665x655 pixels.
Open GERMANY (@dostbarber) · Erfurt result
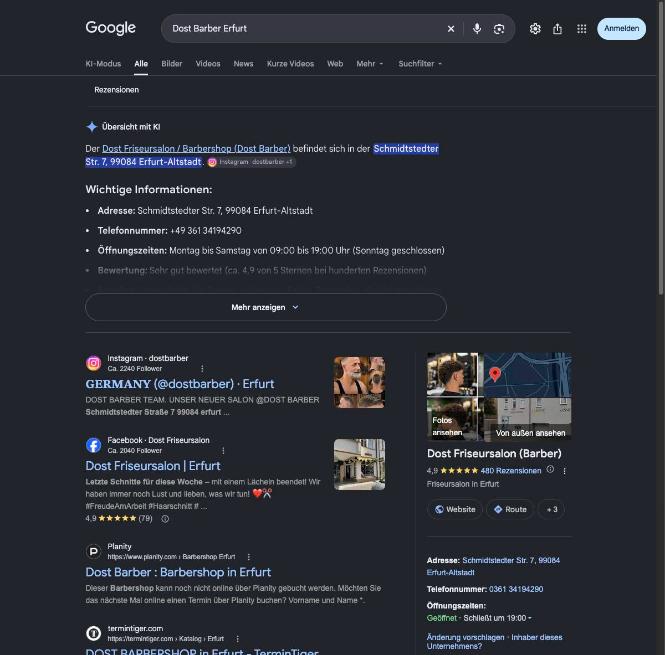tap(180, 384)
